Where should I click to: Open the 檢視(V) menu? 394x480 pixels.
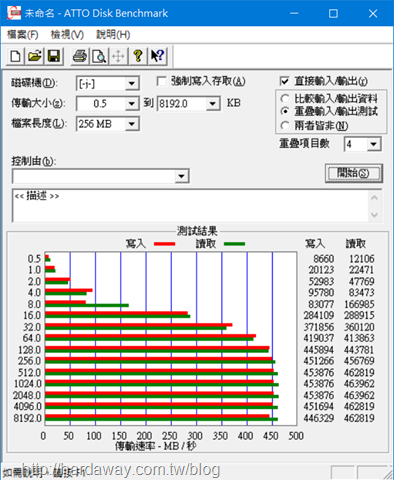(67, 34)
